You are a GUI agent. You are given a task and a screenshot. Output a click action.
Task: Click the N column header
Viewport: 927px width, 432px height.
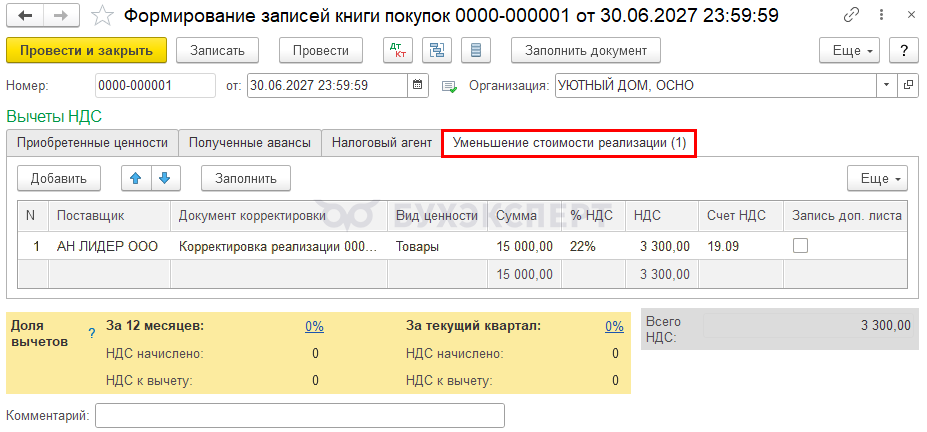pyautogui.click(x=33, y=216)
